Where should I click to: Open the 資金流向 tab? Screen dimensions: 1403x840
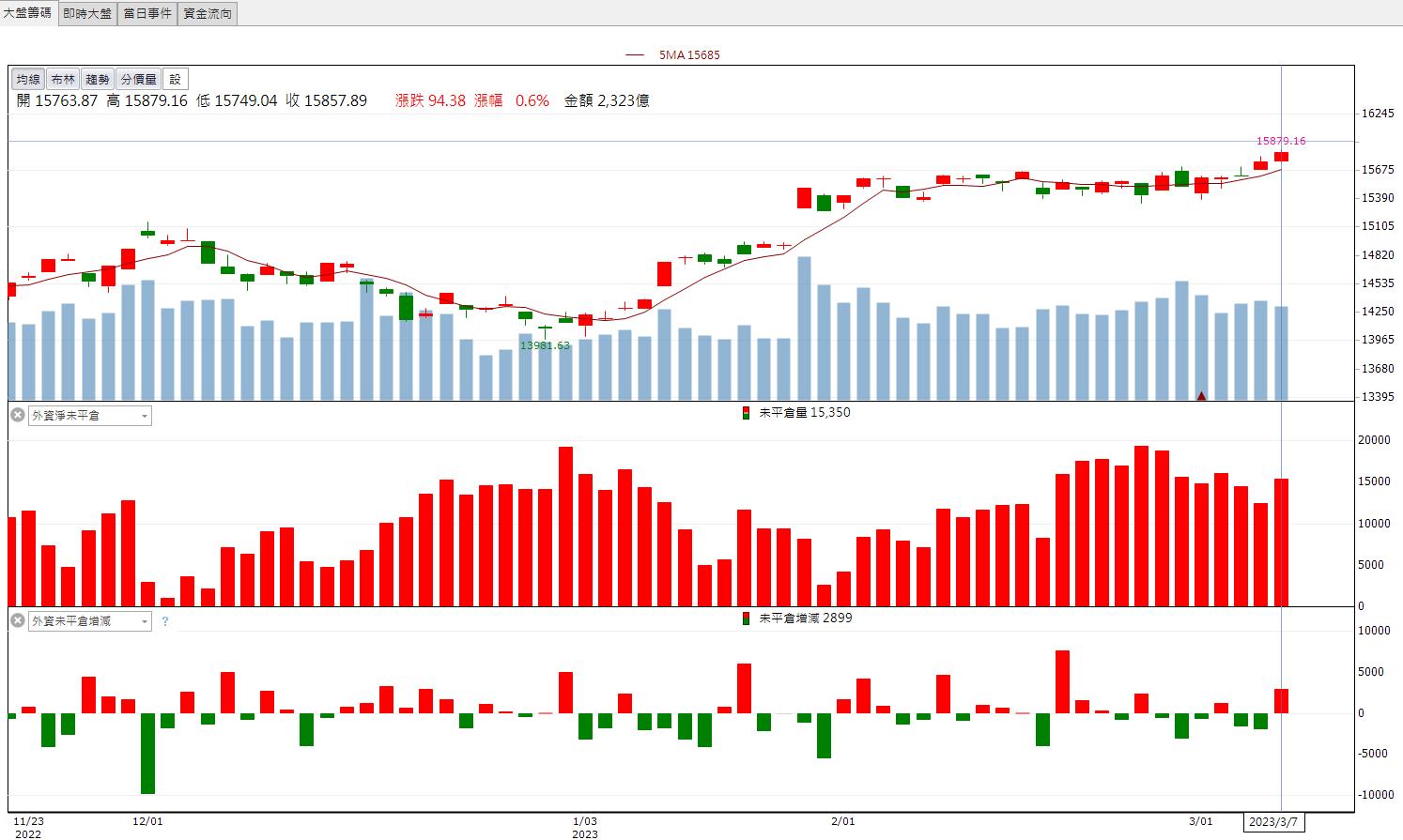208,13
